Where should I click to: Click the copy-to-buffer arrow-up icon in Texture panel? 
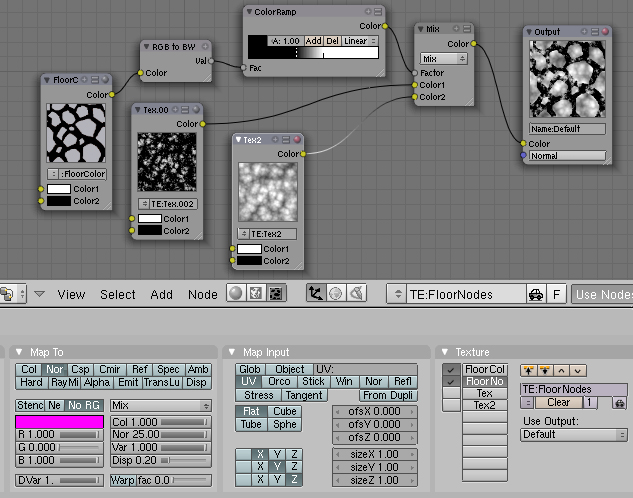(x=528, y=370)
